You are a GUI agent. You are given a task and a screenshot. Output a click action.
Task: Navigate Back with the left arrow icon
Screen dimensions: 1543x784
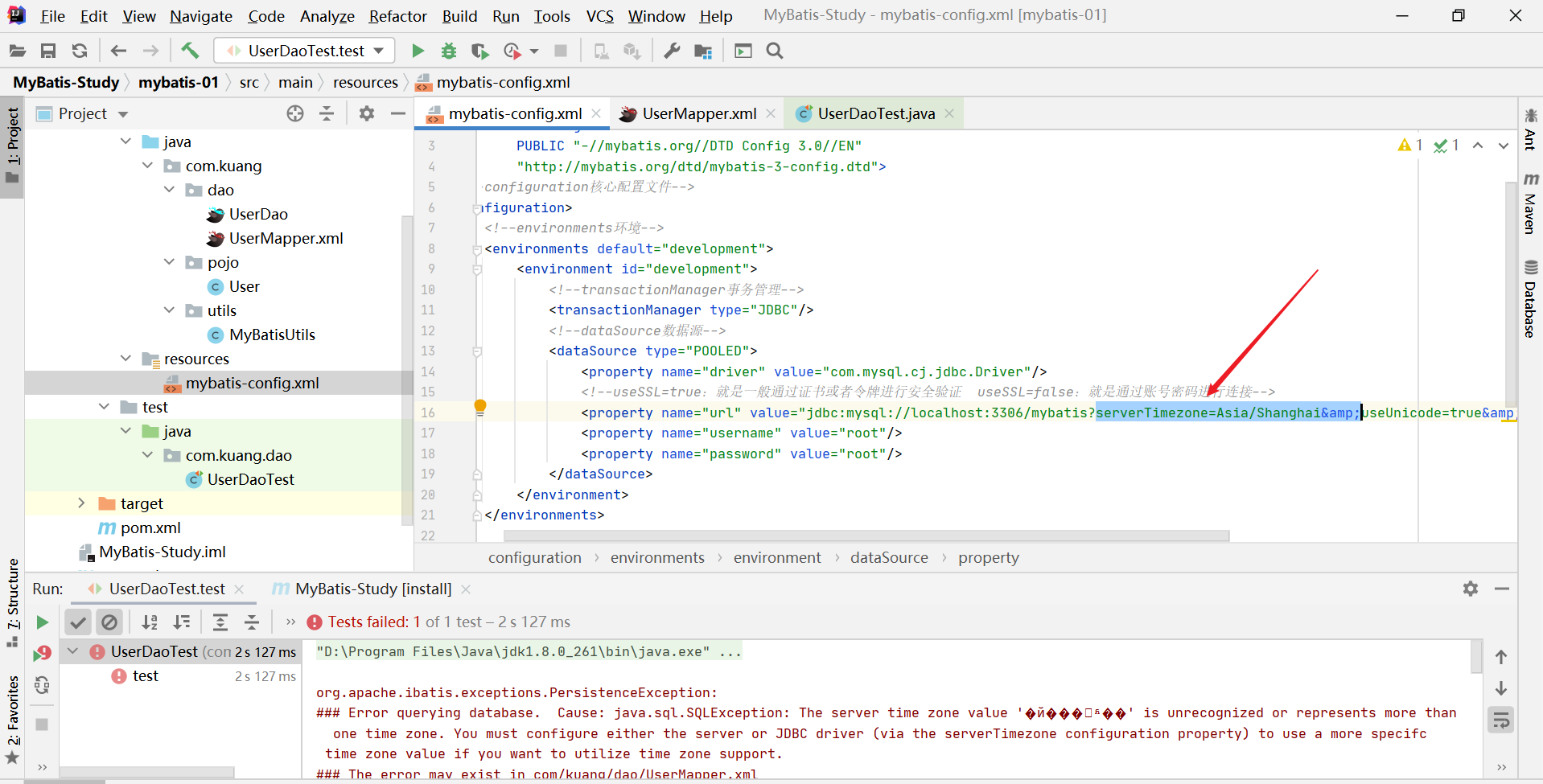(118, 51)
